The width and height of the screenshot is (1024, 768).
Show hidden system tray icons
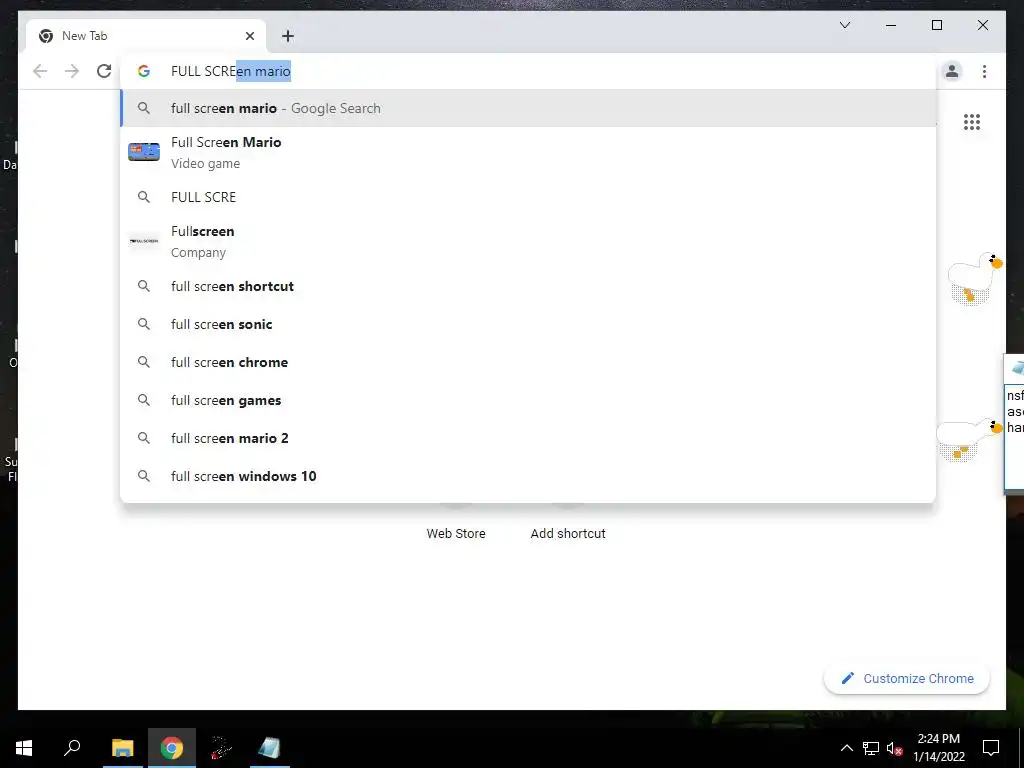[846, 748]
